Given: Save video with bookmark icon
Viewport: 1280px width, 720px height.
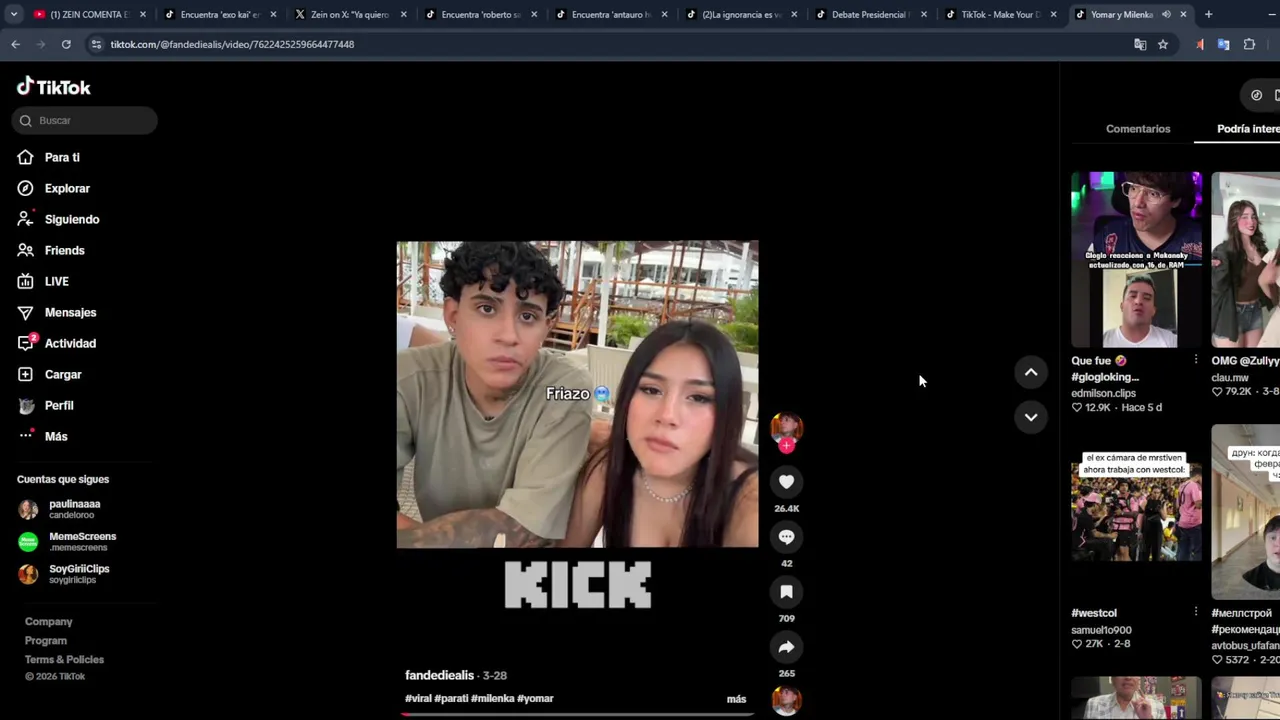Looking at the screenshot, I should (x=786, y=592).
